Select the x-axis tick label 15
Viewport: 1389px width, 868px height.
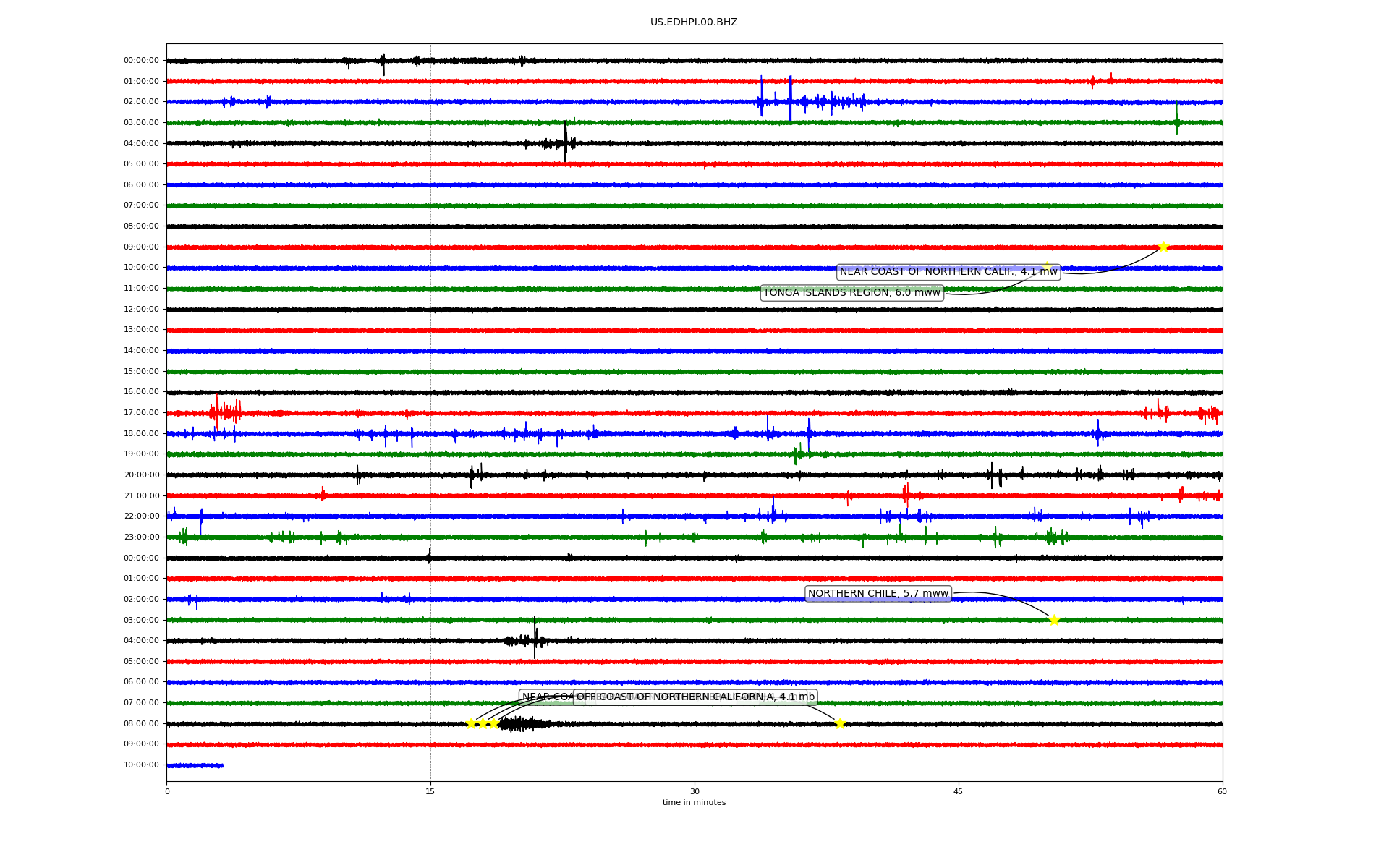coord(430,791)
